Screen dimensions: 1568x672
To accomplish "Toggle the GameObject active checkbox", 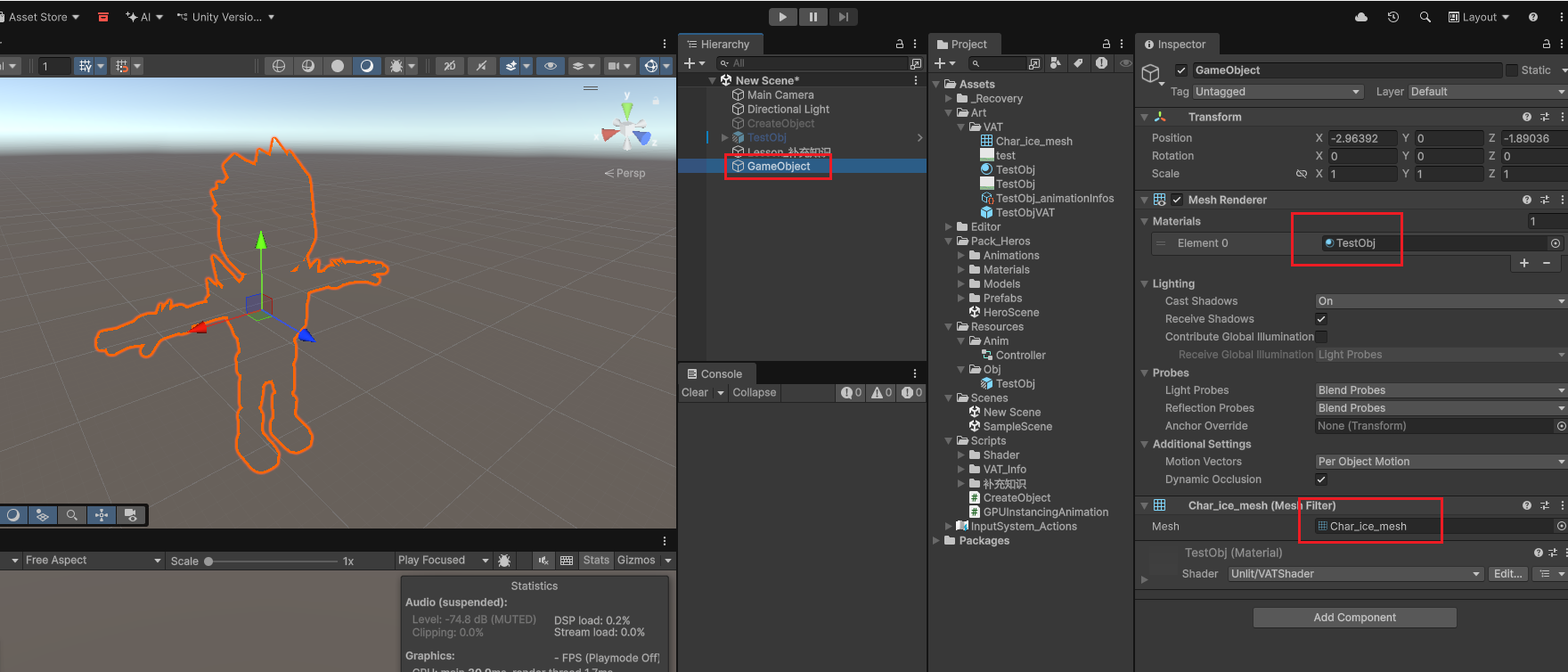I will click(1181, 70).
